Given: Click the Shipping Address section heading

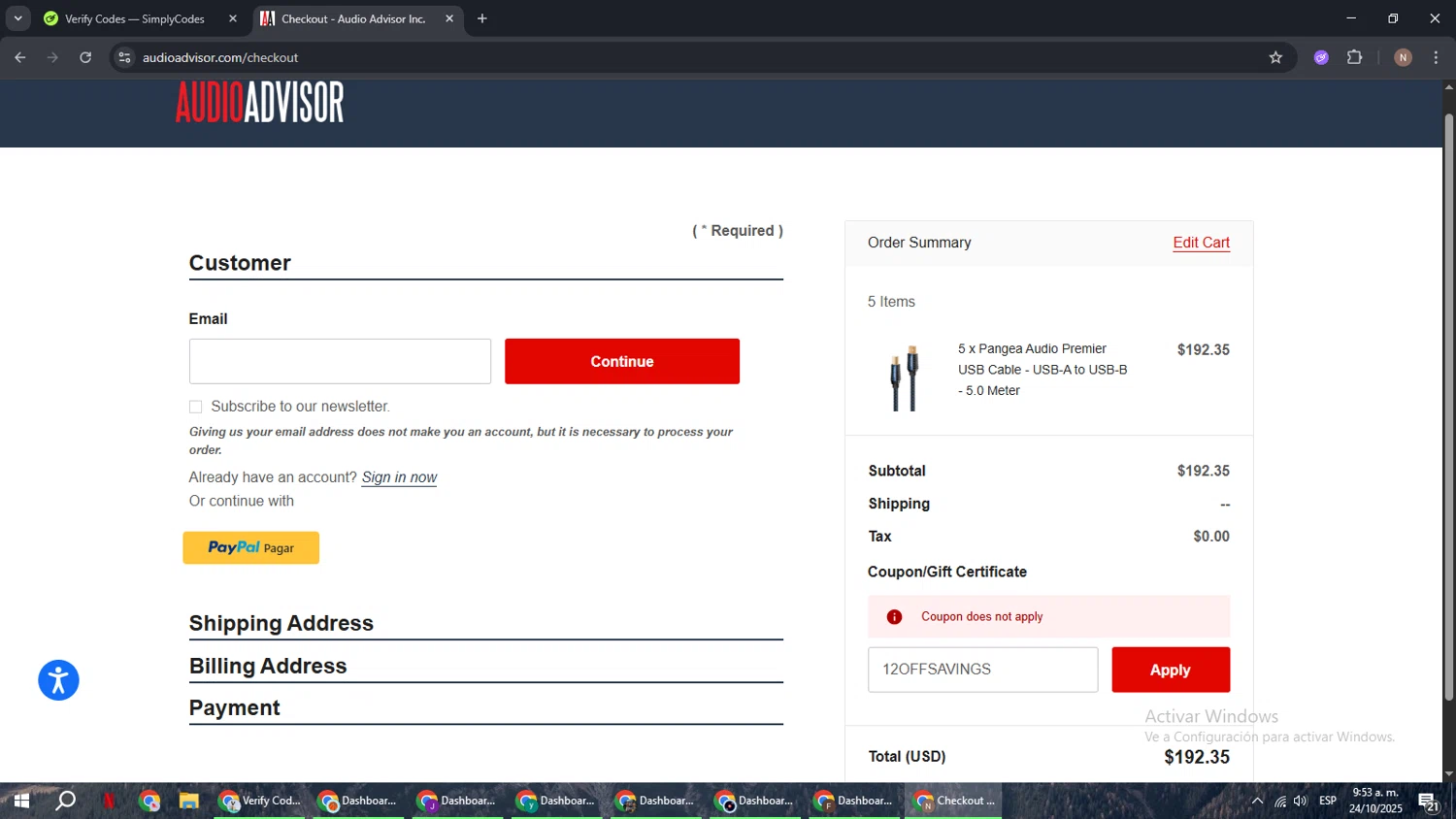Looking at the screenshot, I should coord(281,623).
